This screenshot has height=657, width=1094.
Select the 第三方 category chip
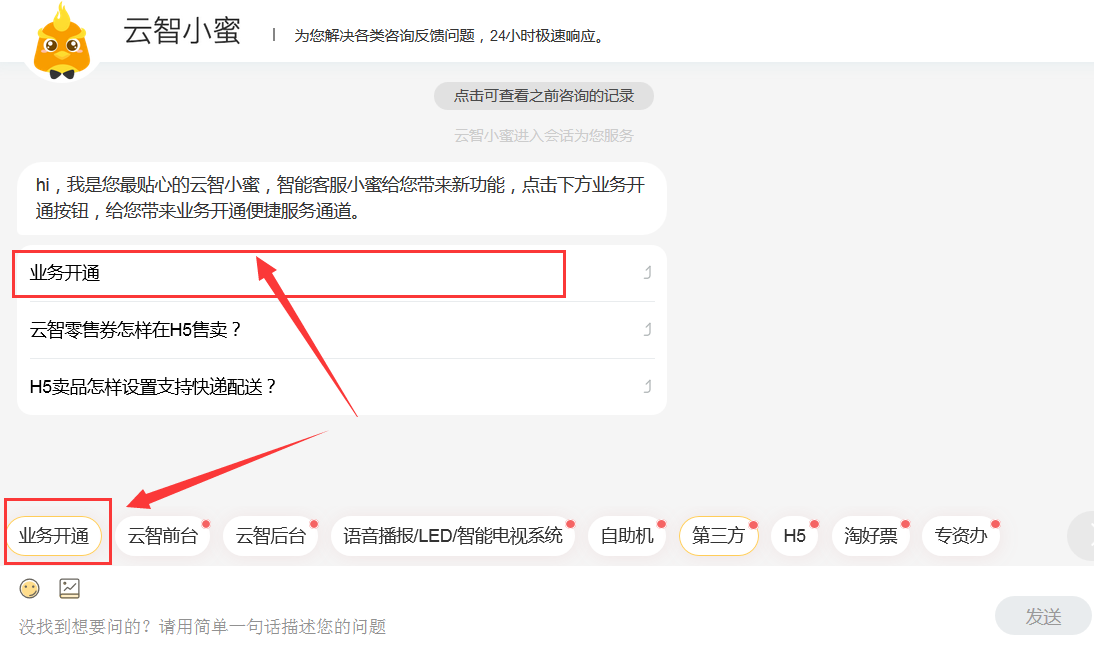[718, 536]
